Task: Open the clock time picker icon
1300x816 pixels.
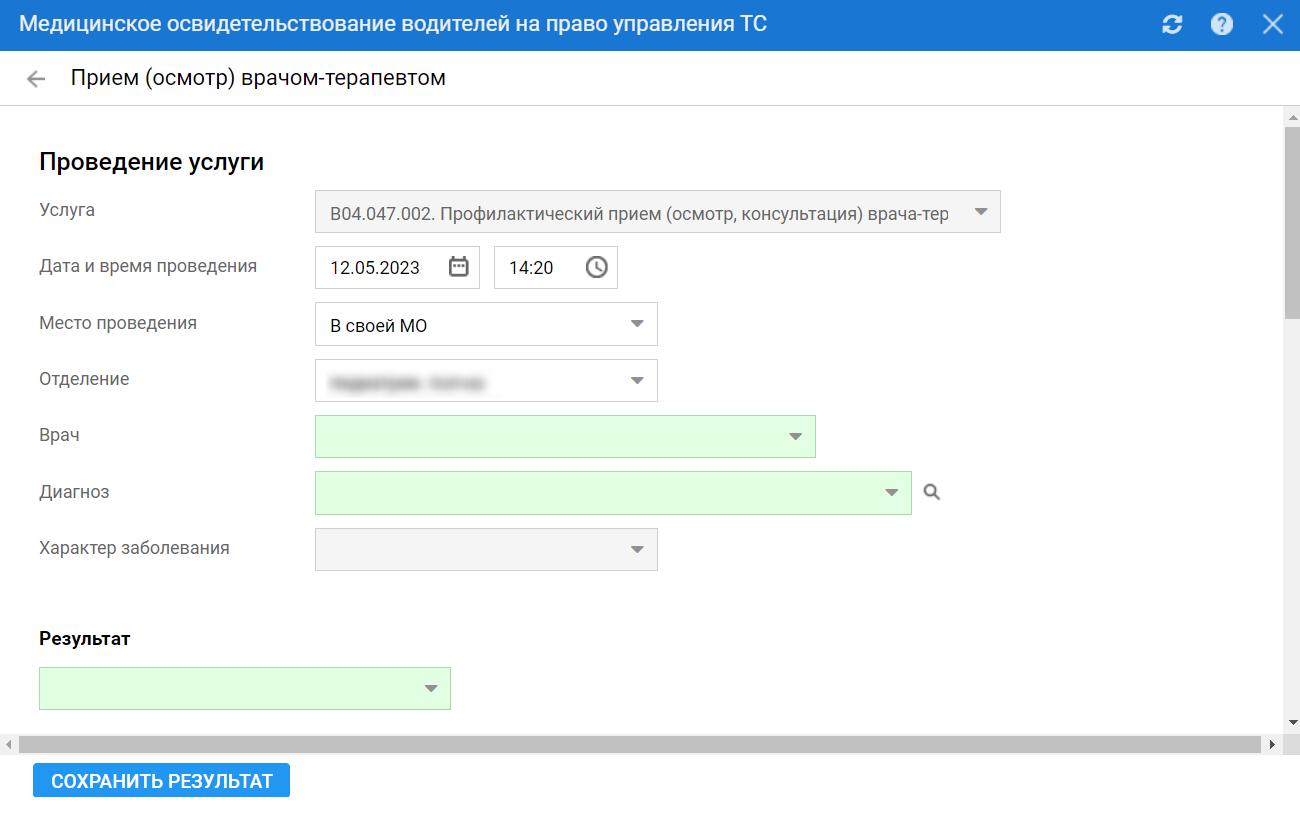Action: [x=596, y=267]
